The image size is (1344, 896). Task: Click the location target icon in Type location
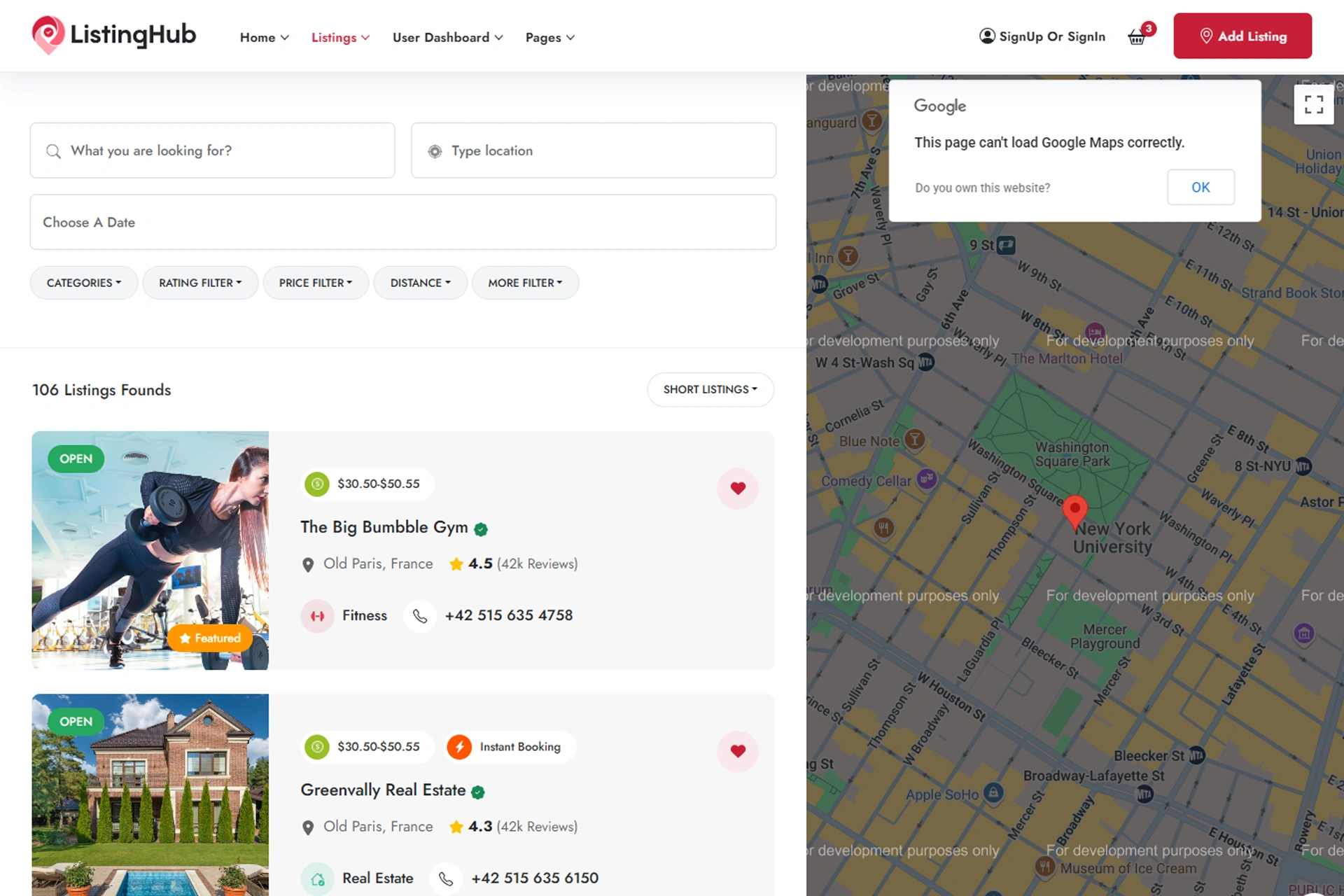(x=435, y=151)
